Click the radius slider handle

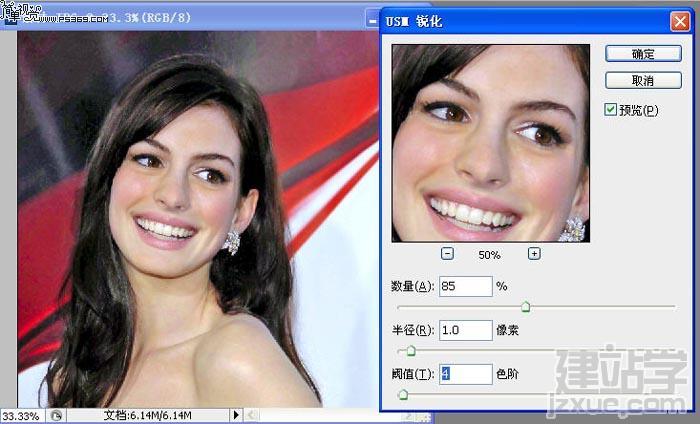tap(411, 351)
